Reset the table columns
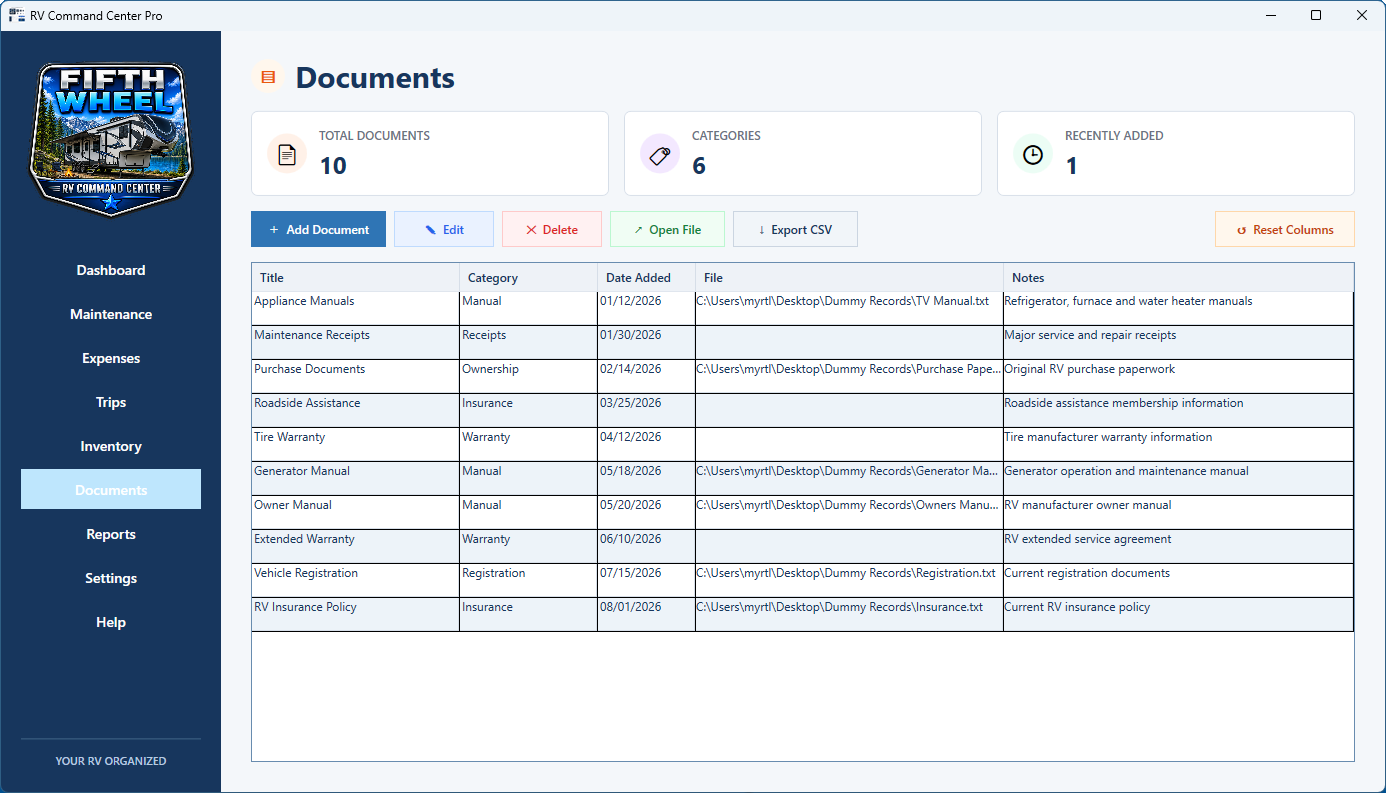This screenshot has height=793, width=1386. pos(1285,229)
